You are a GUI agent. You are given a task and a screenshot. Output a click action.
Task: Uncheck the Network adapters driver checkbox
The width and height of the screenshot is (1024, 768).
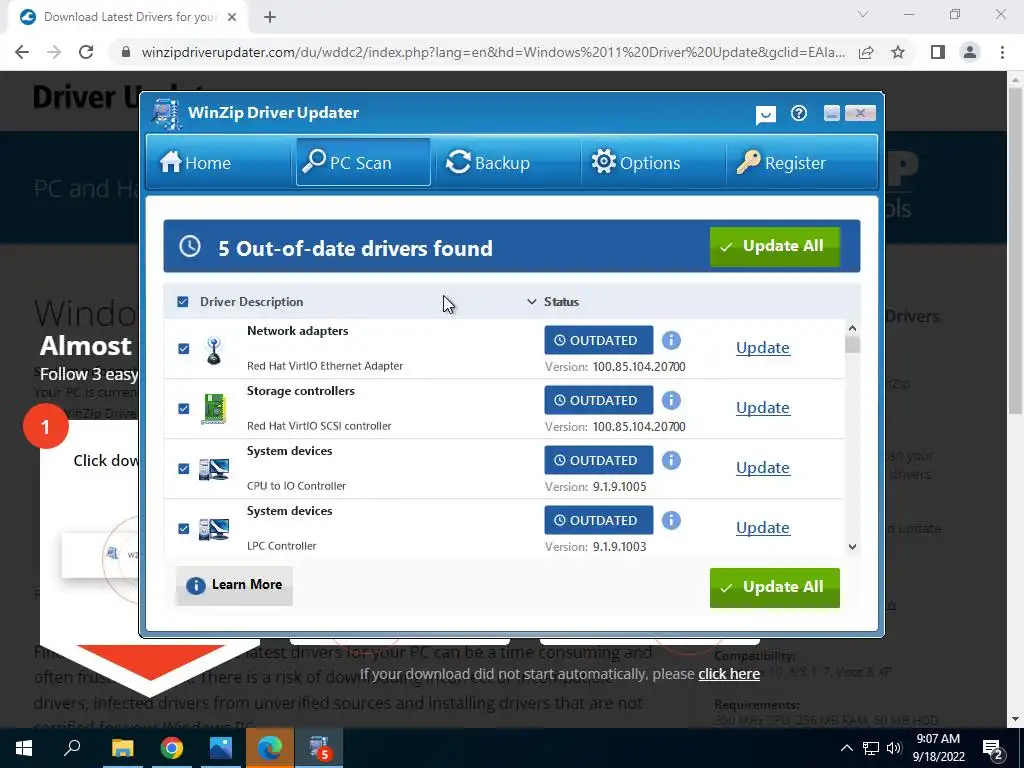tap(184, 349)
